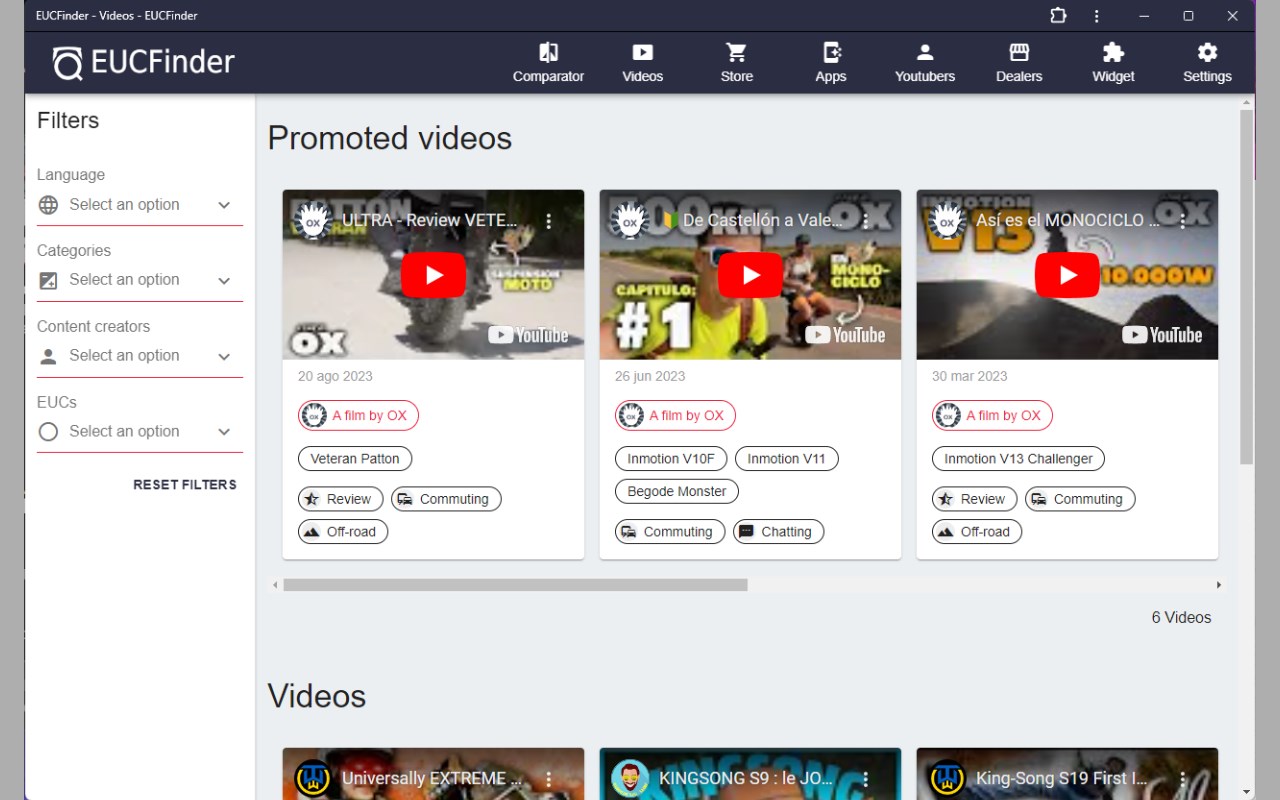Click the Begode Monster tag

677,492
